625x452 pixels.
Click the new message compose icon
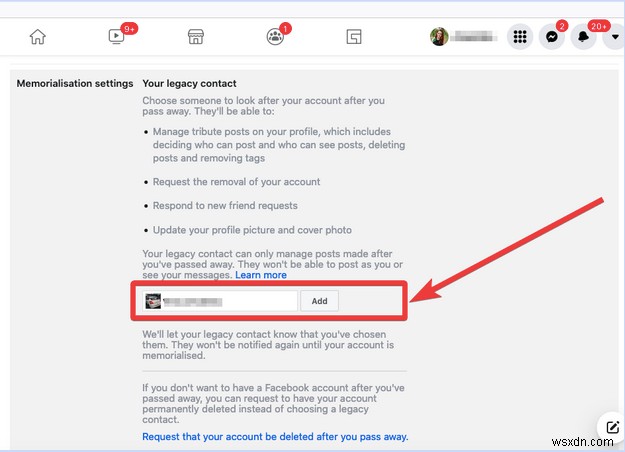click(x=612, y=427)
